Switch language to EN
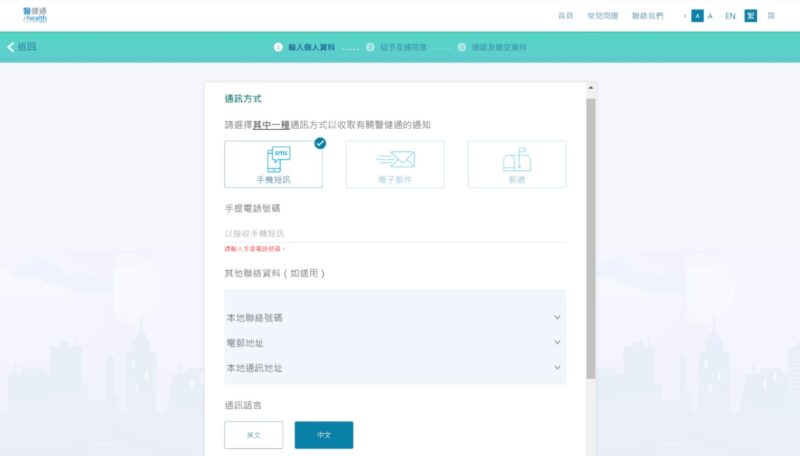 pos(730,16)
